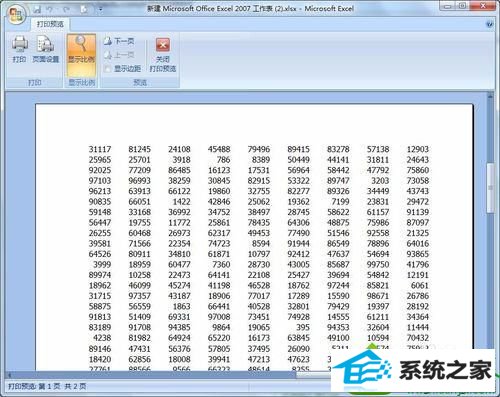
Task: Click the value 9864 in the preview
Action: coord(221,327)
